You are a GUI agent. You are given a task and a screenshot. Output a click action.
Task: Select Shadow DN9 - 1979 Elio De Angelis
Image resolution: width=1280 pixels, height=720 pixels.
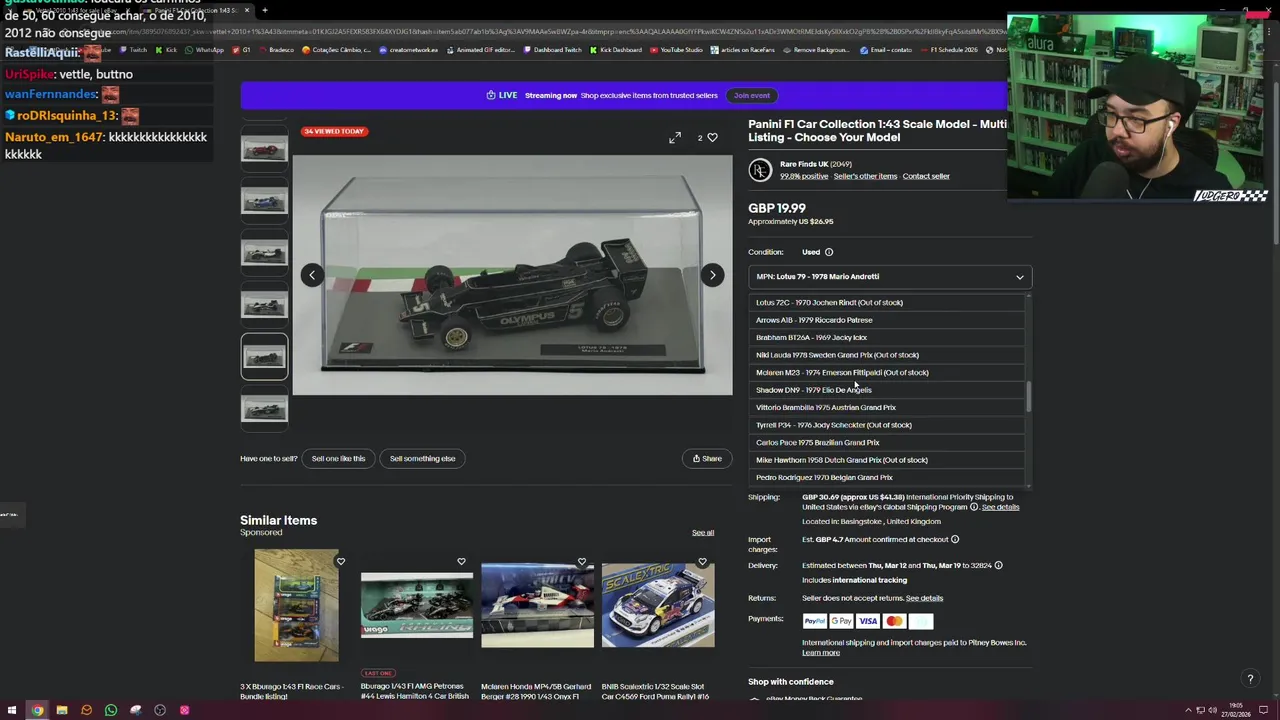click(x=888, y=390)
